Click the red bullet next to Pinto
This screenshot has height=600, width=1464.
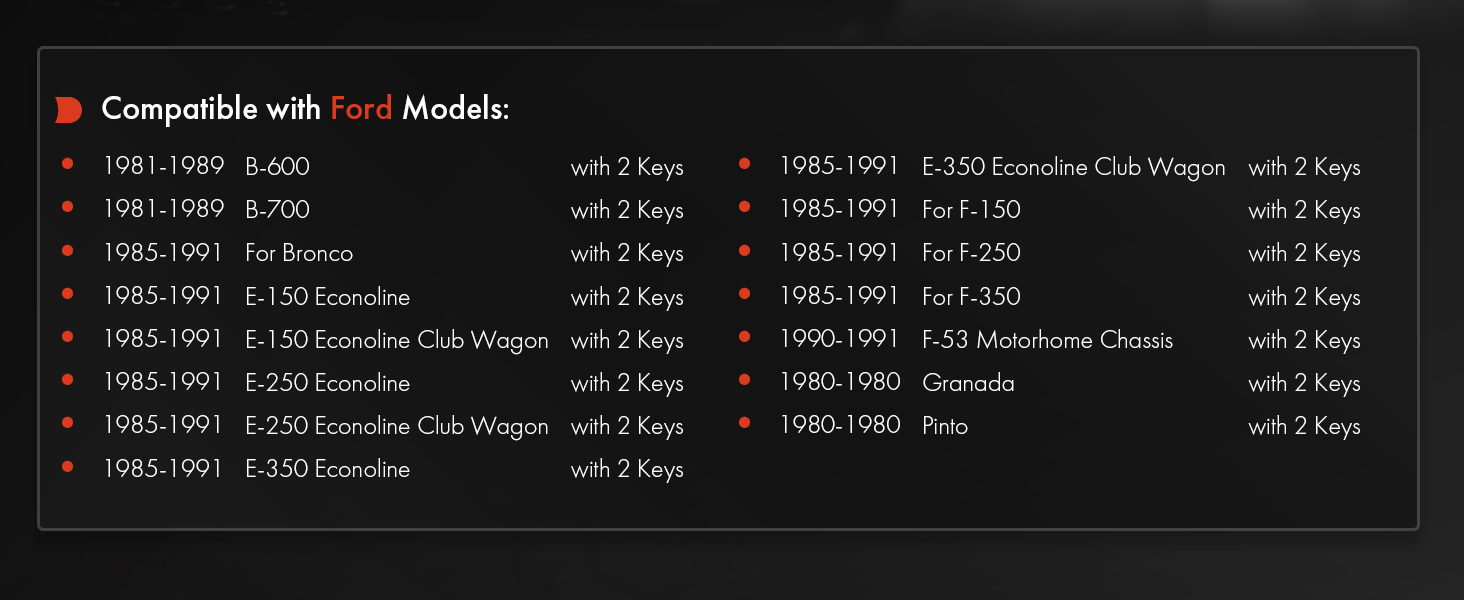tap(744, 422)
